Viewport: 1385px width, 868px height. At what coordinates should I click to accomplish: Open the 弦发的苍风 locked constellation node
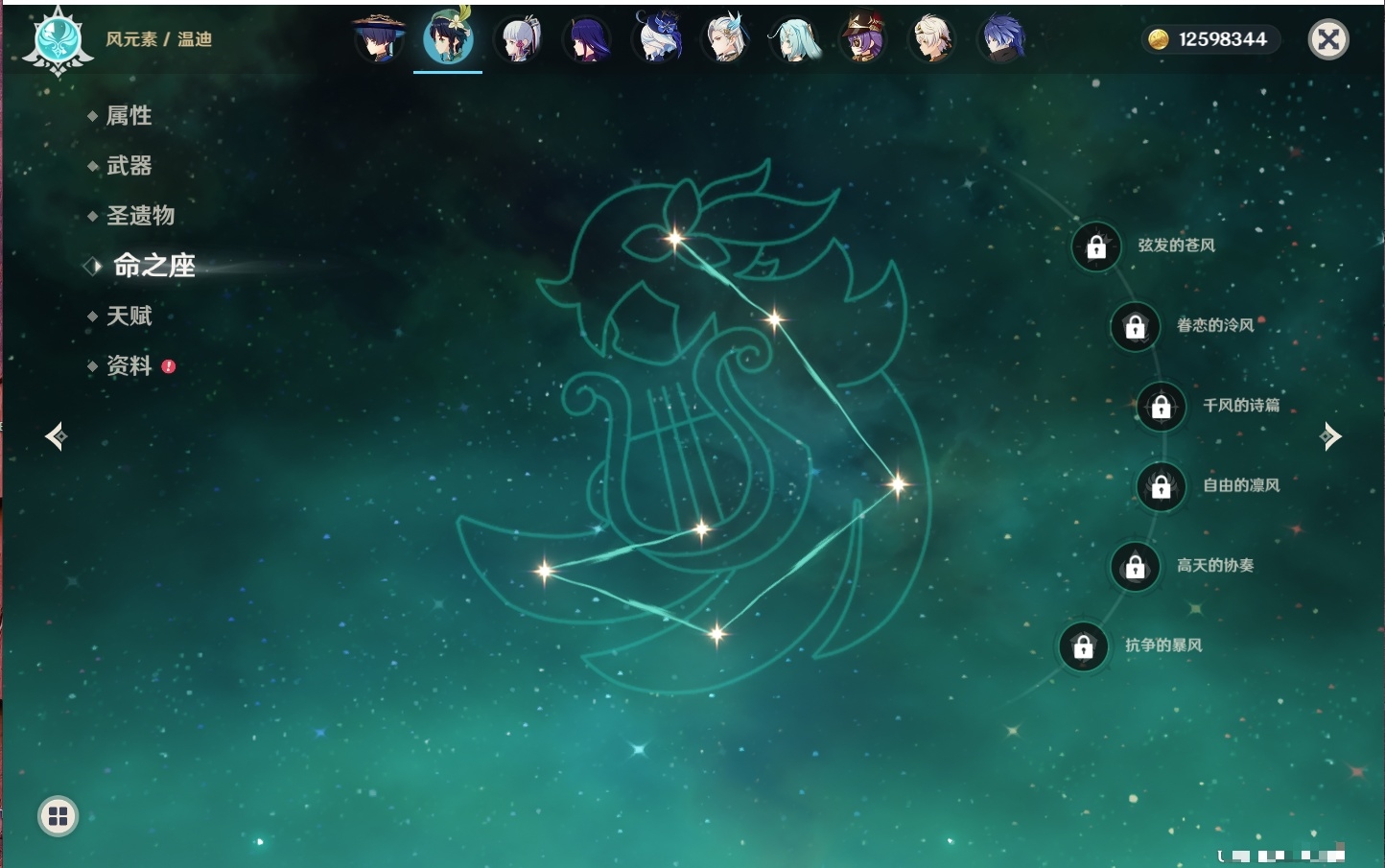pyautogui.click(x=1096, y=247)
